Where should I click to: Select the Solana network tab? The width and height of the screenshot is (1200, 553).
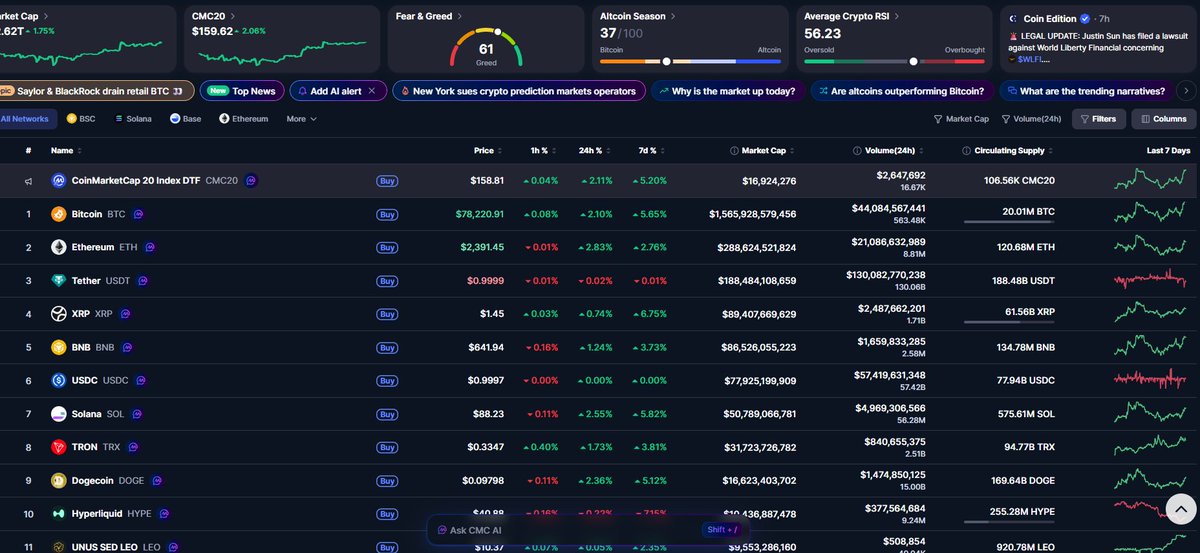coord(133,119)
